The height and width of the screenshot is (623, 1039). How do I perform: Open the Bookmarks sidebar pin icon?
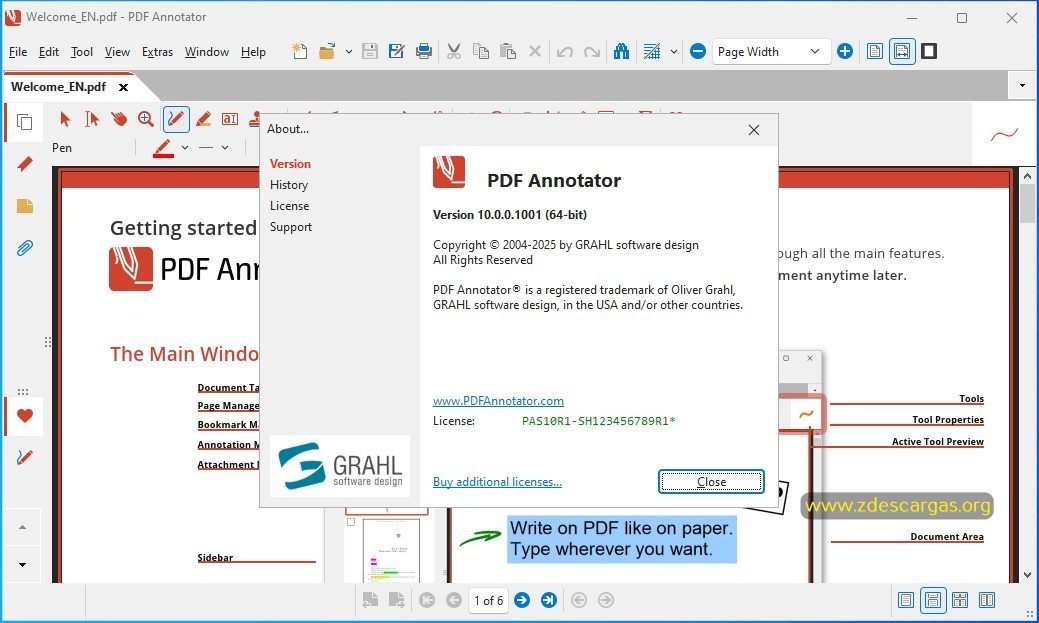pyautogui.click(x=25, y=164)
